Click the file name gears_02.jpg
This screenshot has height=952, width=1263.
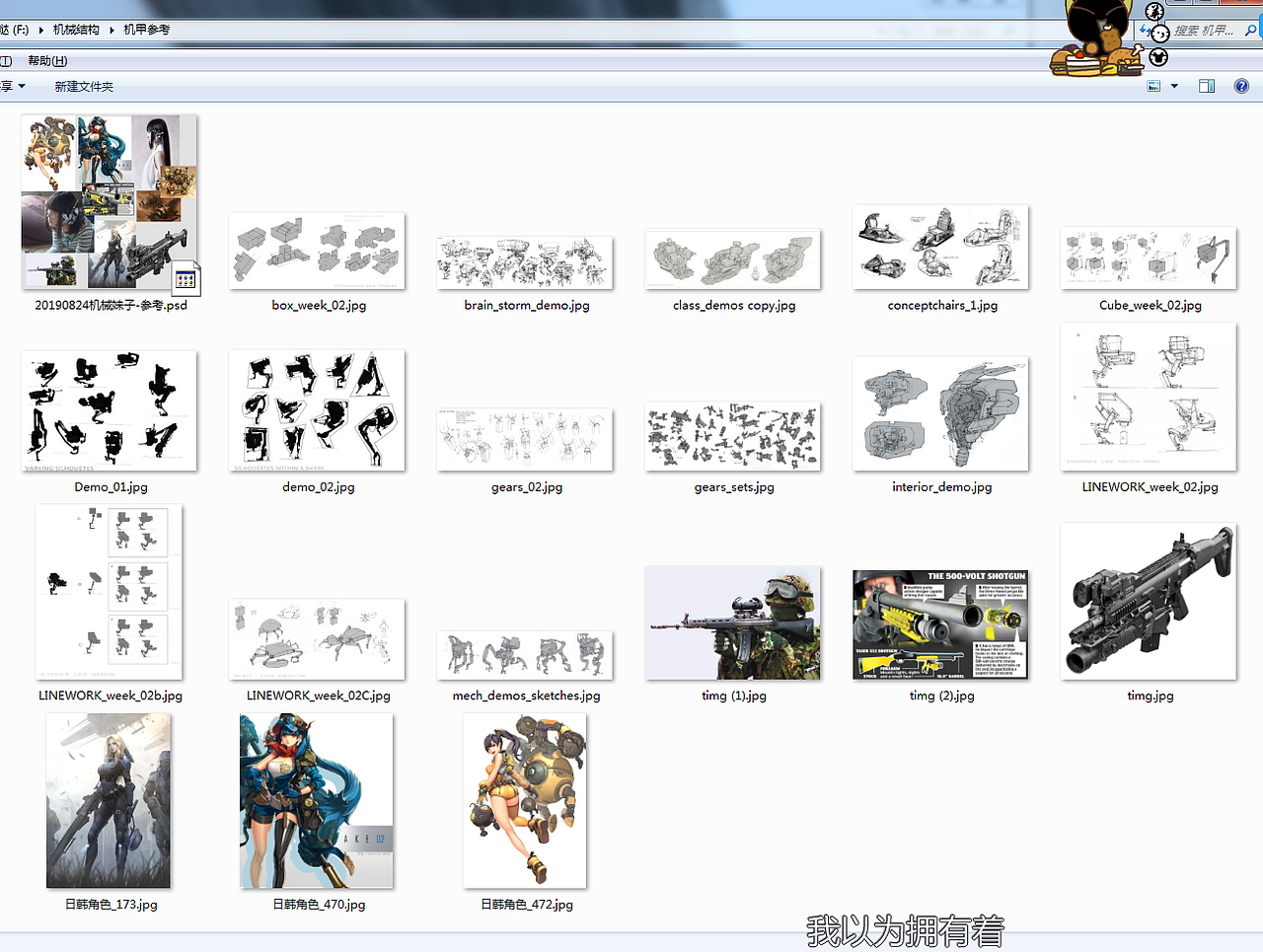[x=527, y=487]
